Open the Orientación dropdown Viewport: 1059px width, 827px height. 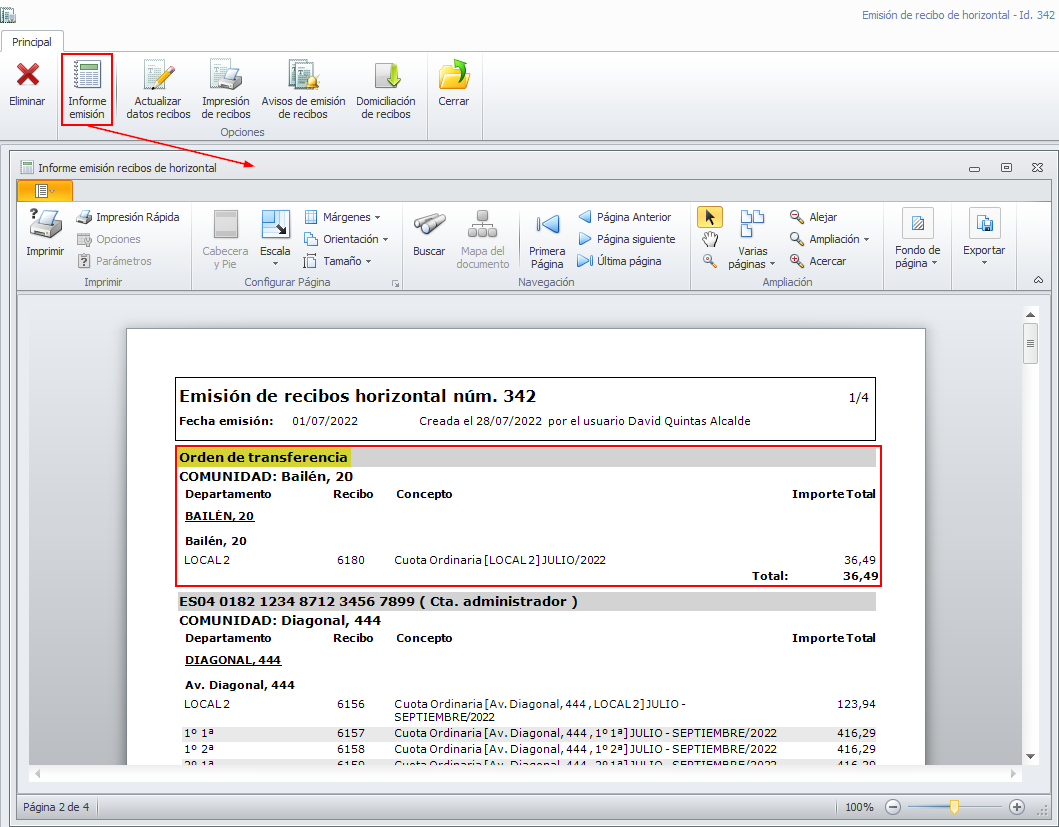pyautogui.click(x=345, y=239)
